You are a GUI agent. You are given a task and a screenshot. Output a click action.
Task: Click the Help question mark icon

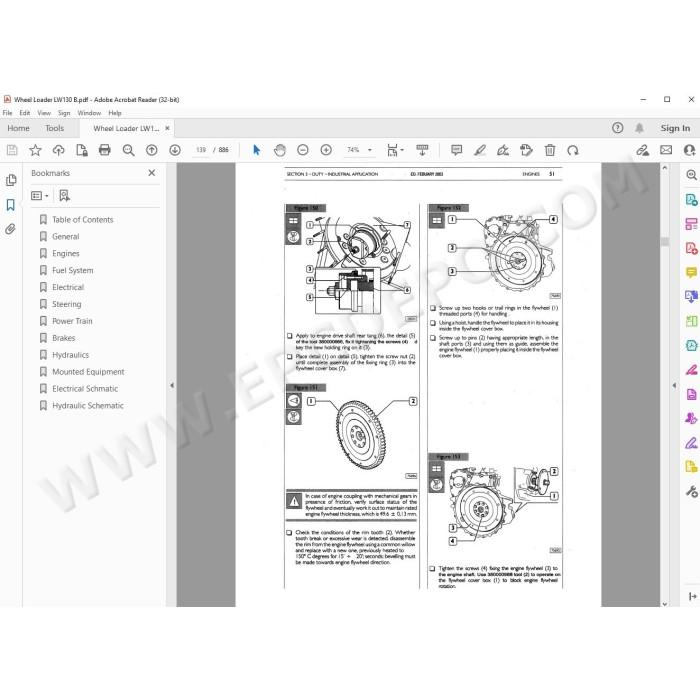coord(617,128)
